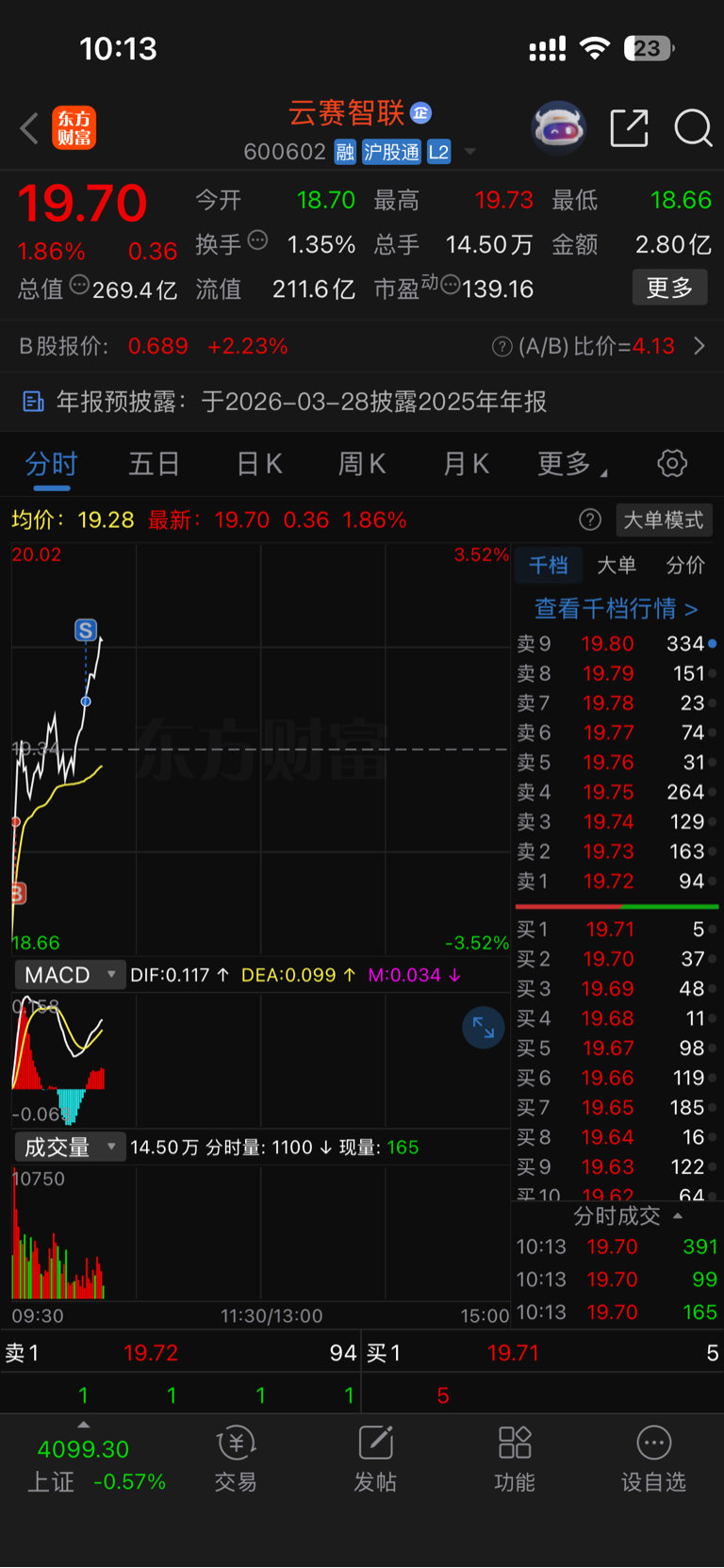
Task: Tap the 10:13 trade with volume 99
Action: click(x=617, y=1279)
